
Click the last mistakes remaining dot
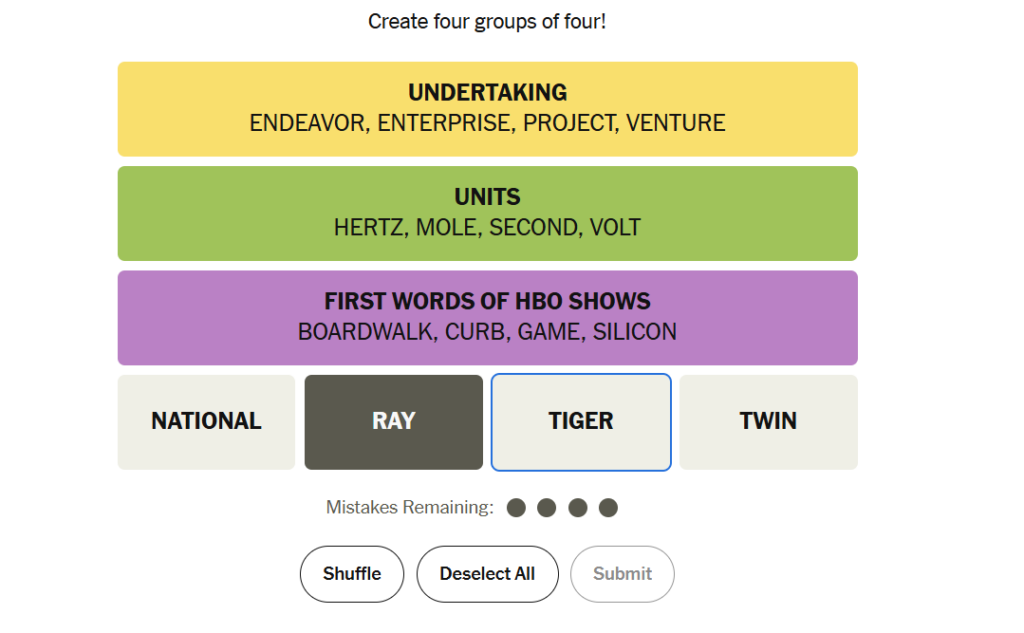click(608, 508)
